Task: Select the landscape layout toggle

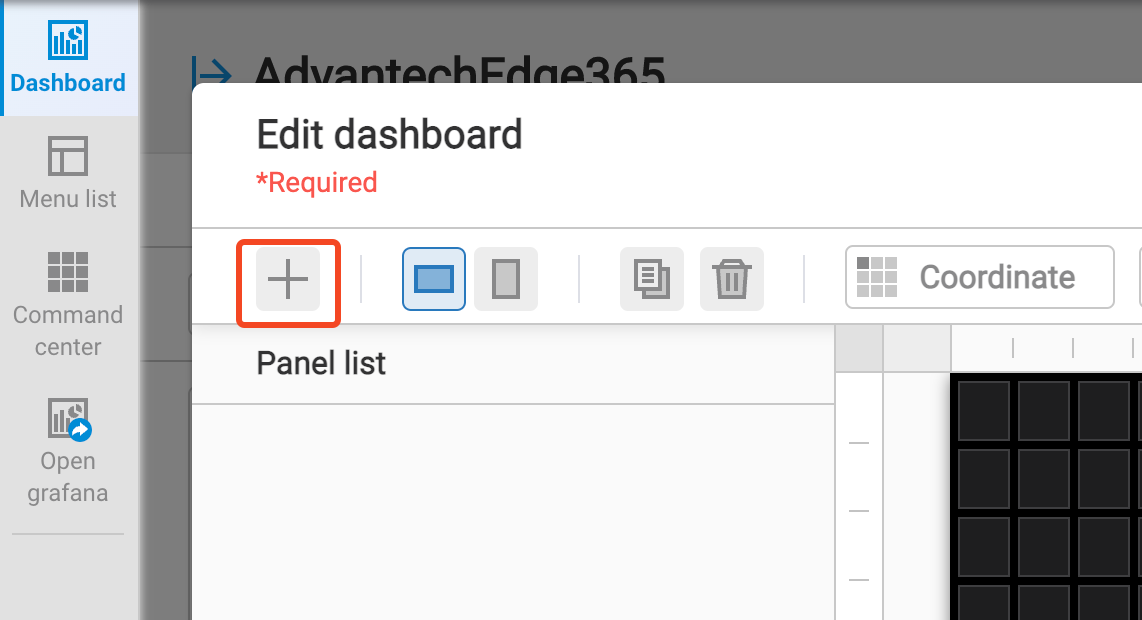Action: [433, 278]
